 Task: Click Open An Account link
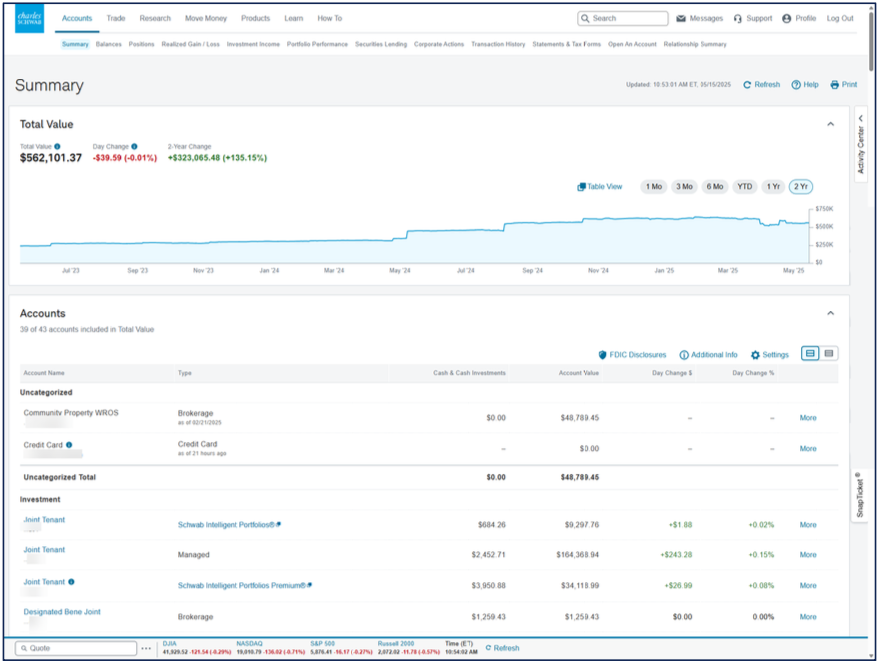(632, 44)
